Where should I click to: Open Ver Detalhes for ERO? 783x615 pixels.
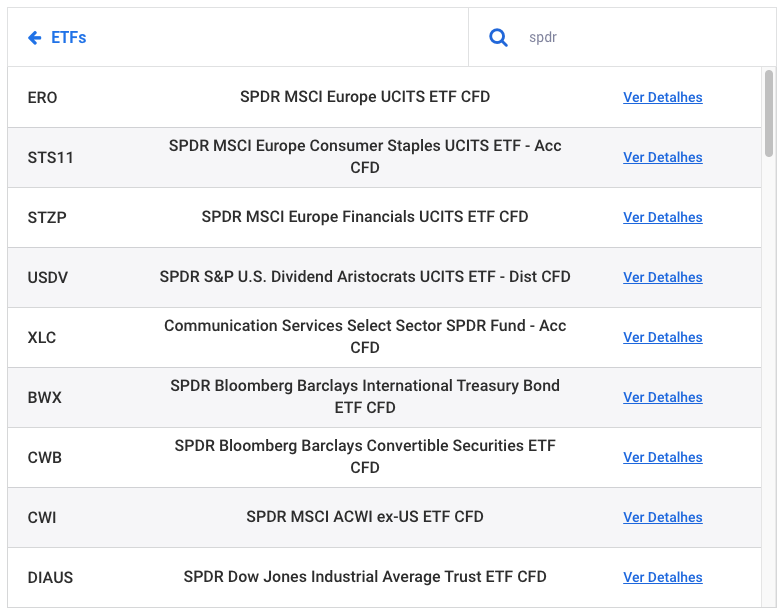pyautogui.click(x=663, y=97)
